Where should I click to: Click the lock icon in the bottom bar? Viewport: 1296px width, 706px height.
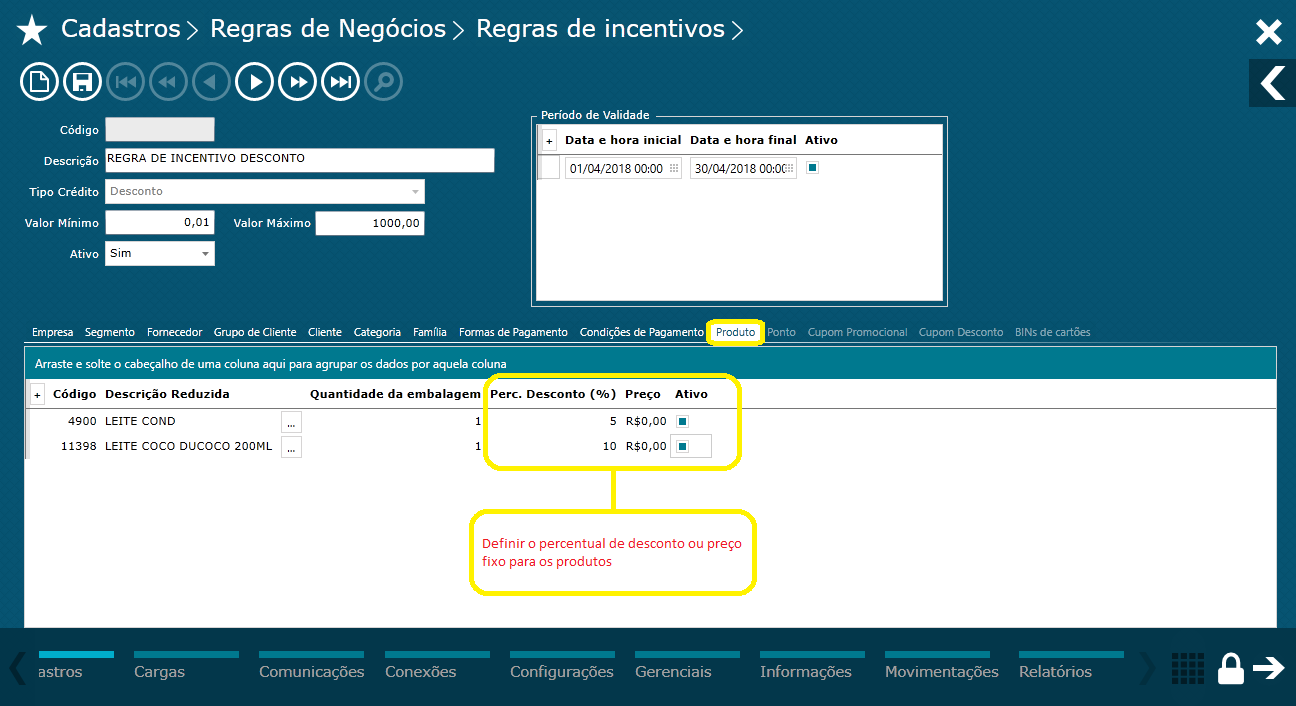pos(1231,668)
